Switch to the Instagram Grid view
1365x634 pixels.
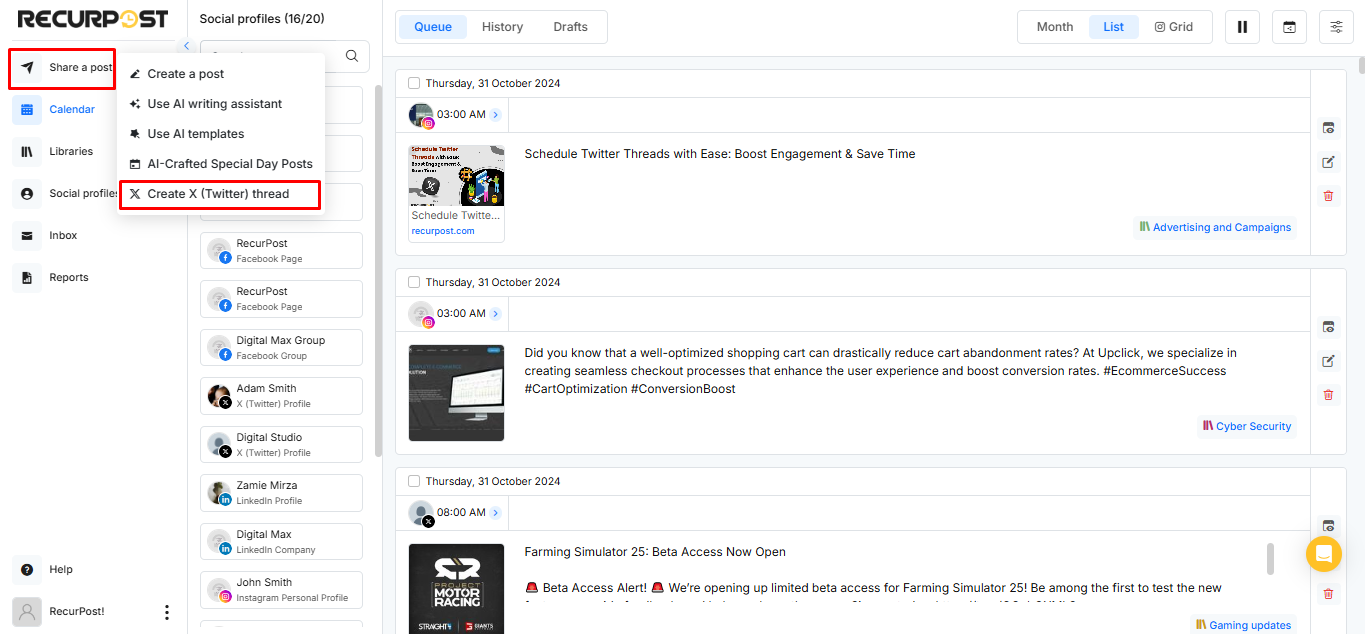point(1174,27)
